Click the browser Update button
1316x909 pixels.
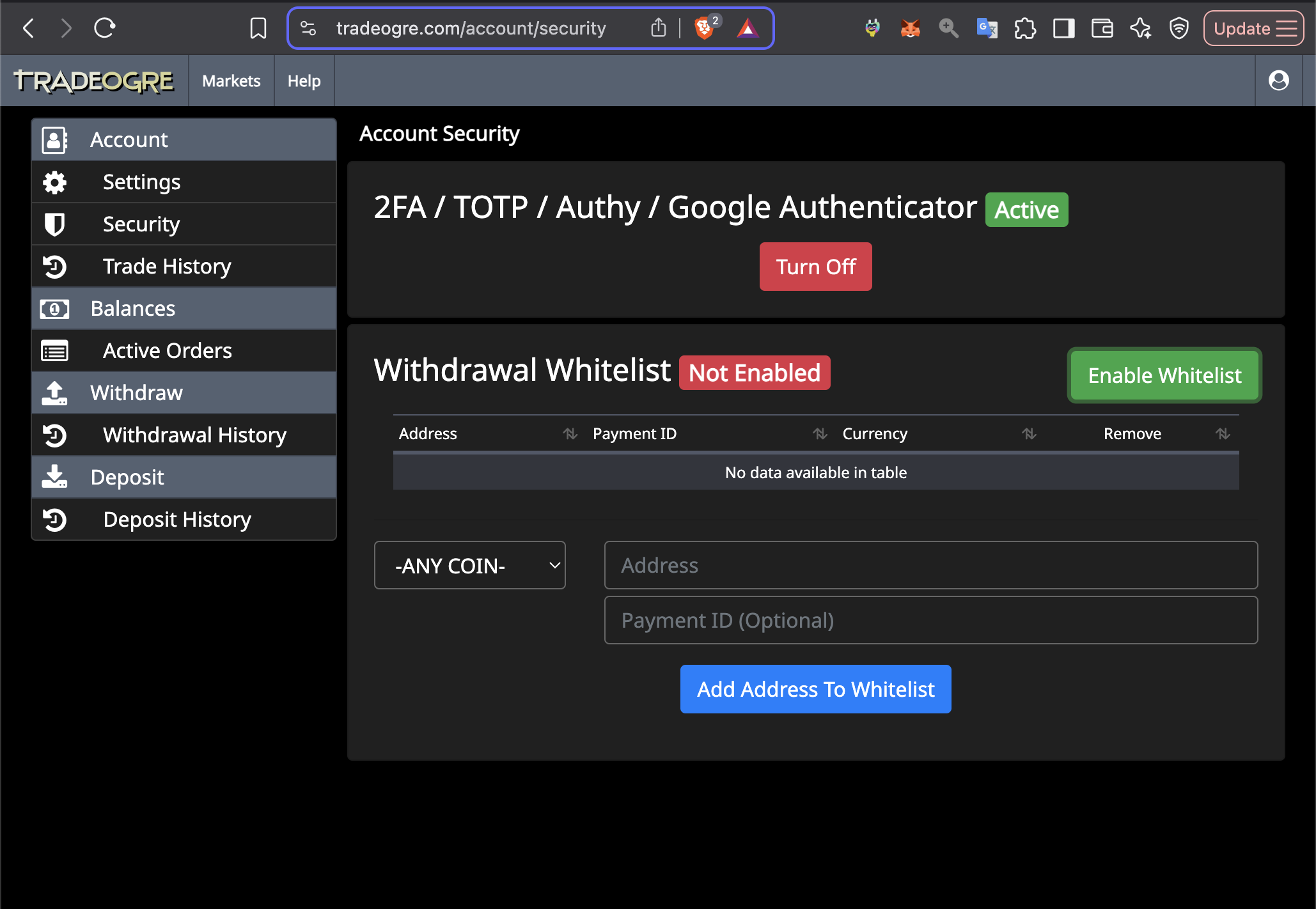click(x=1254, y=28)
